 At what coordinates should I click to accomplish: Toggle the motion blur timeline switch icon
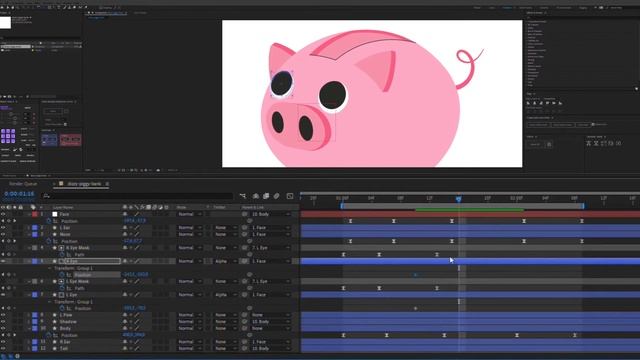click(x=277, y=196)
